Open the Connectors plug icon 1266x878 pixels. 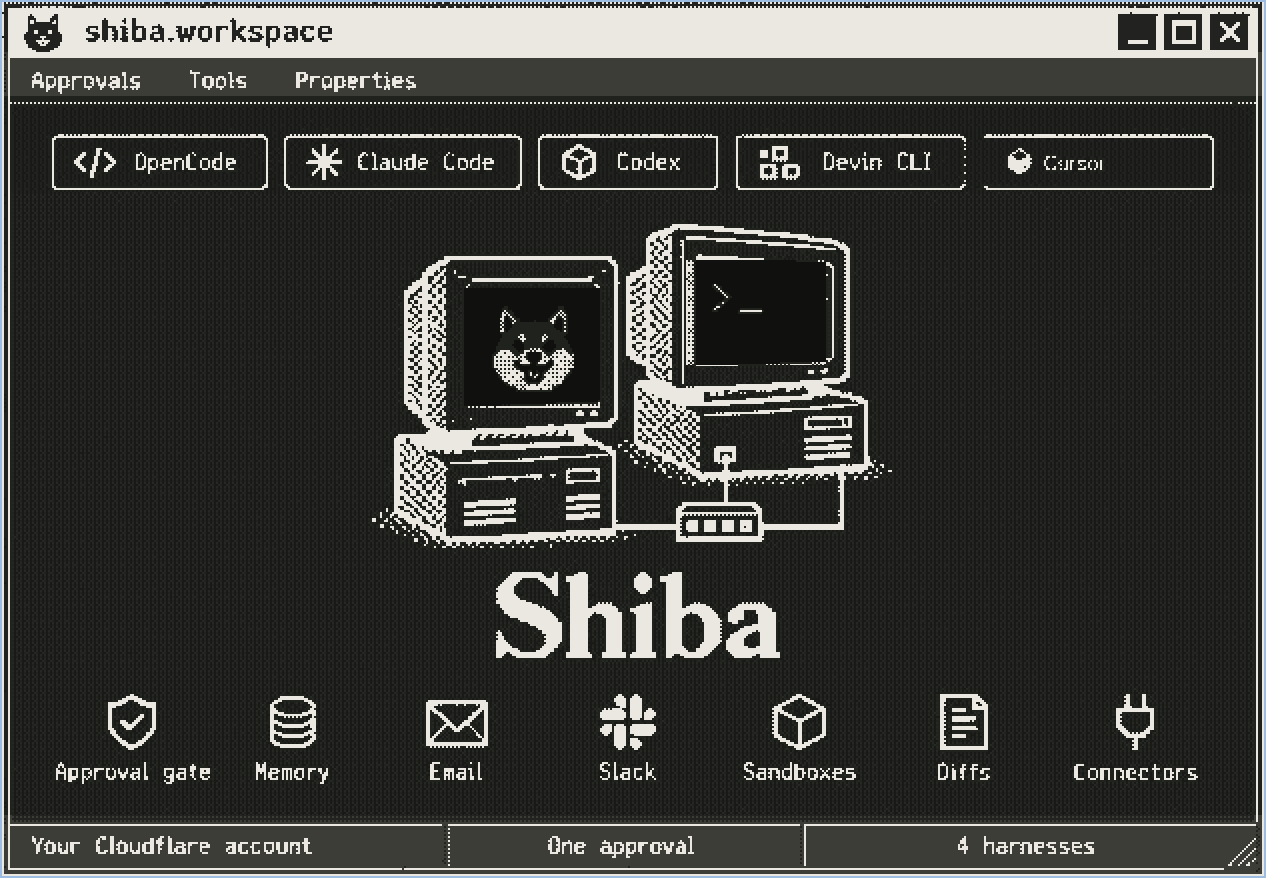point(1135,722)
